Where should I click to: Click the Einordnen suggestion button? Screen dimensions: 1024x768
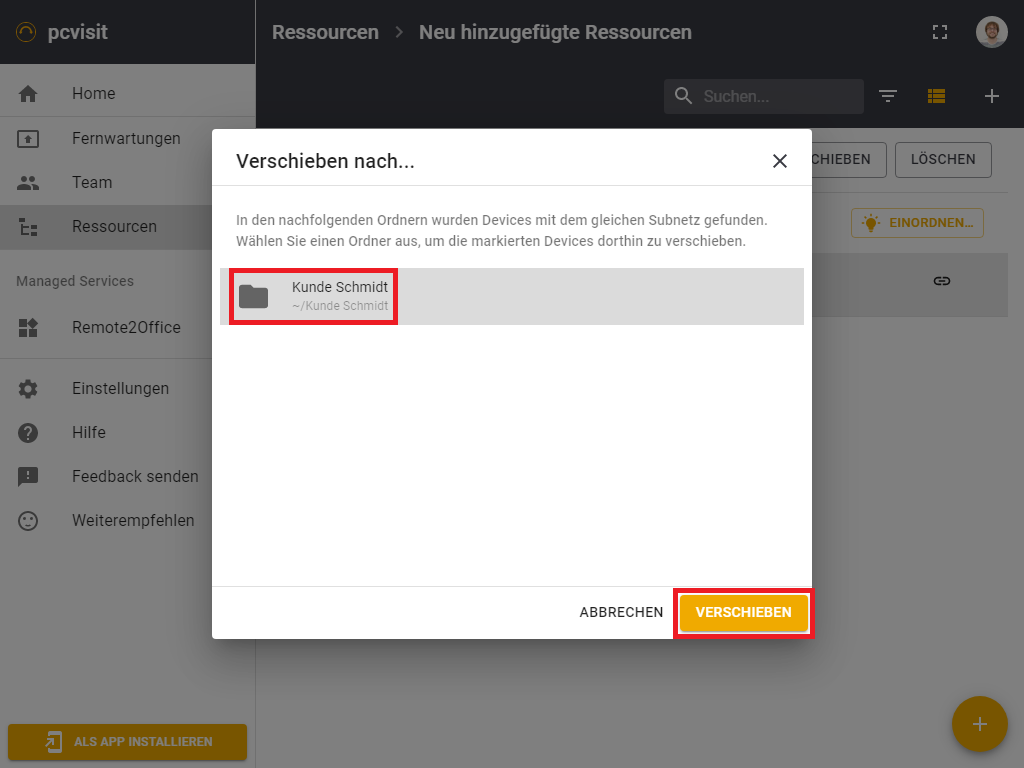tap(917, 223)
